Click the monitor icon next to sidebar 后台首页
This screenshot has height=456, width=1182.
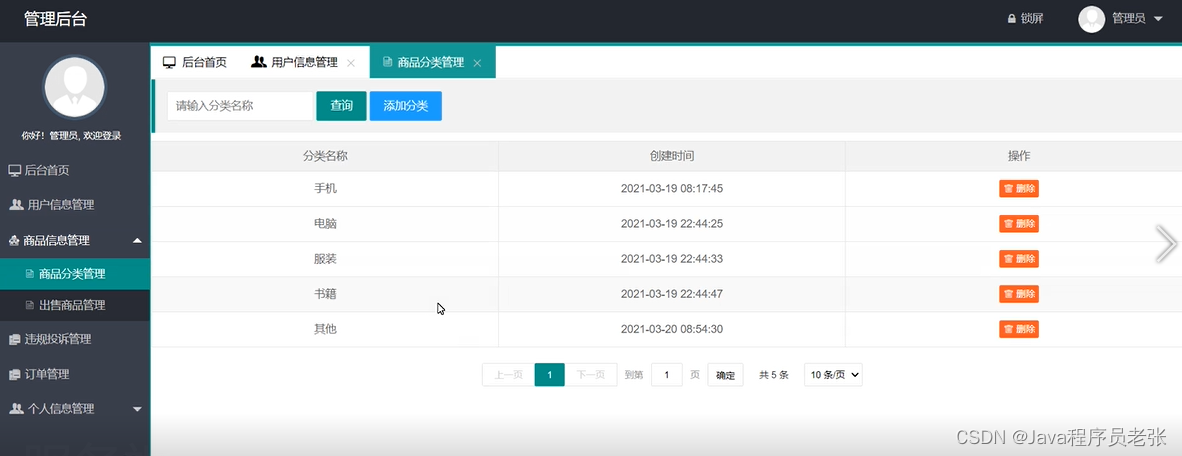tap(14, 170)
